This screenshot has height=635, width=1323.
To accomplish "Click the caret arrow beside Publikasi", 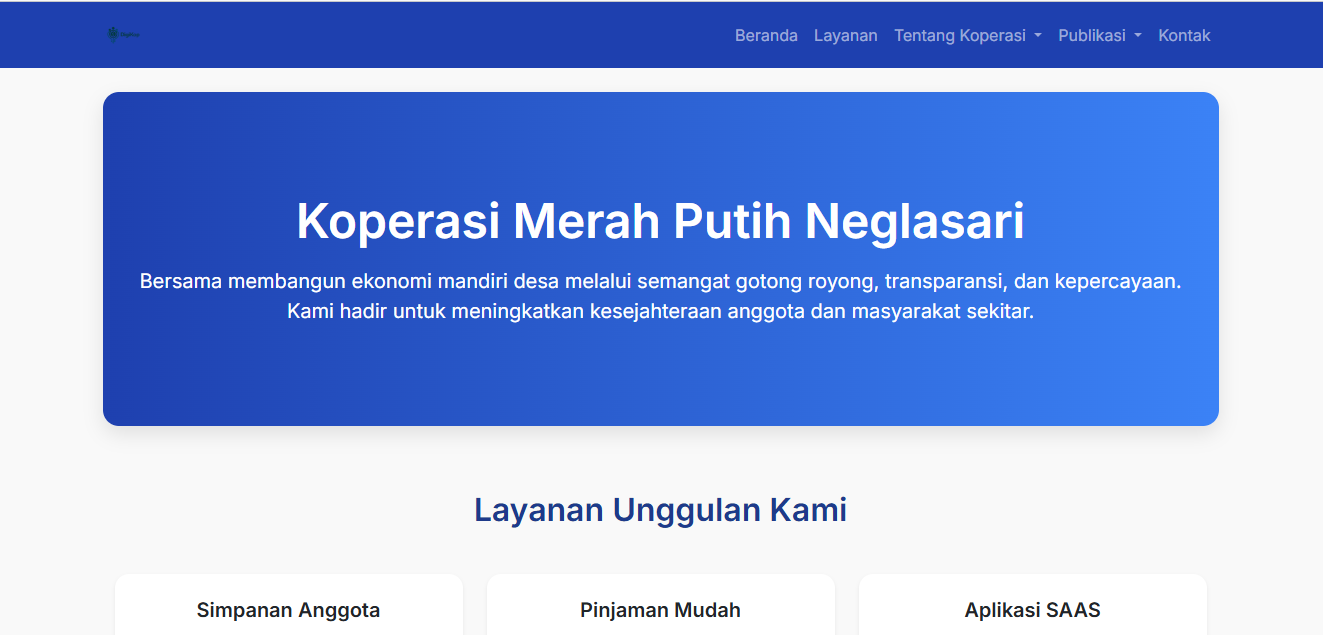I will click(x=1138, y=36).
